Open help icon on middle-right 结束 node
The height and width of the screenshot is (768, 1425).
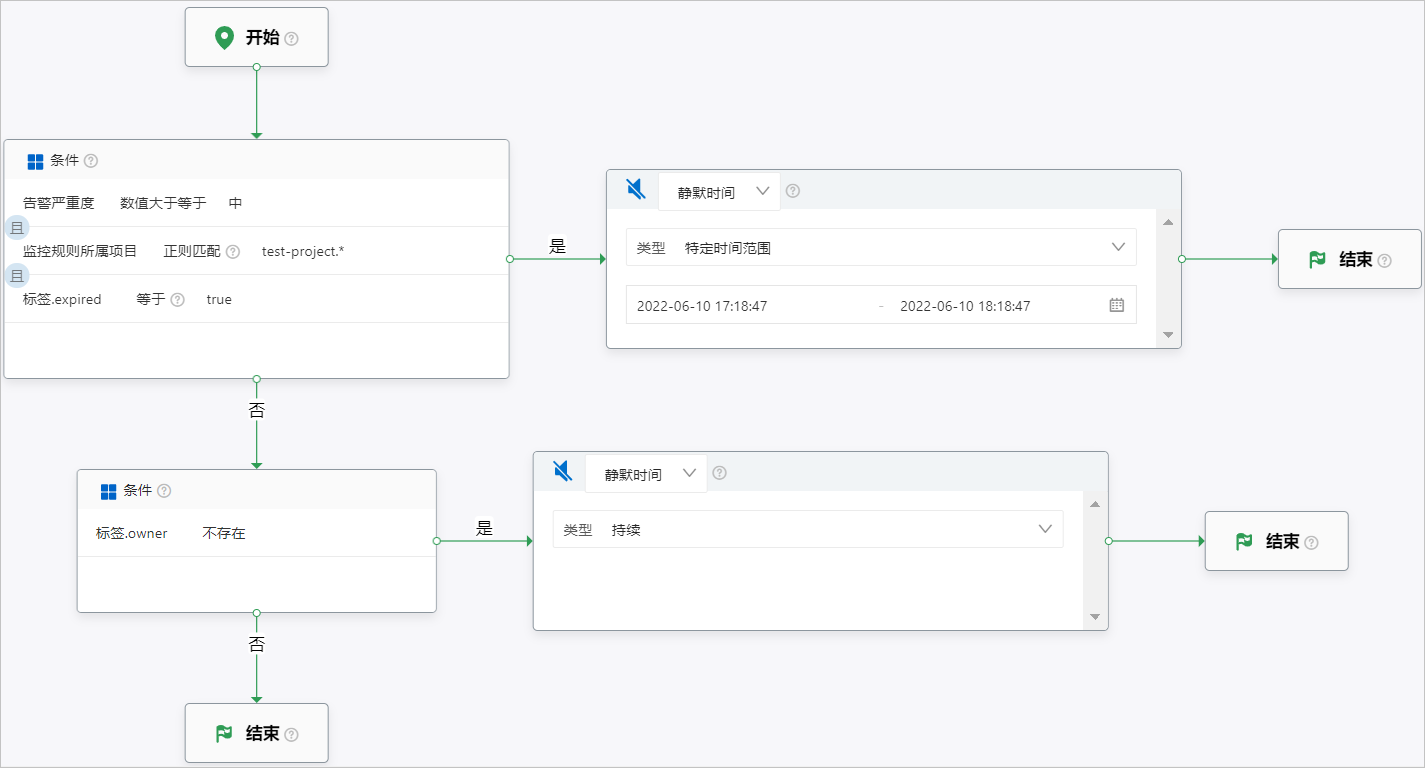1311,542
